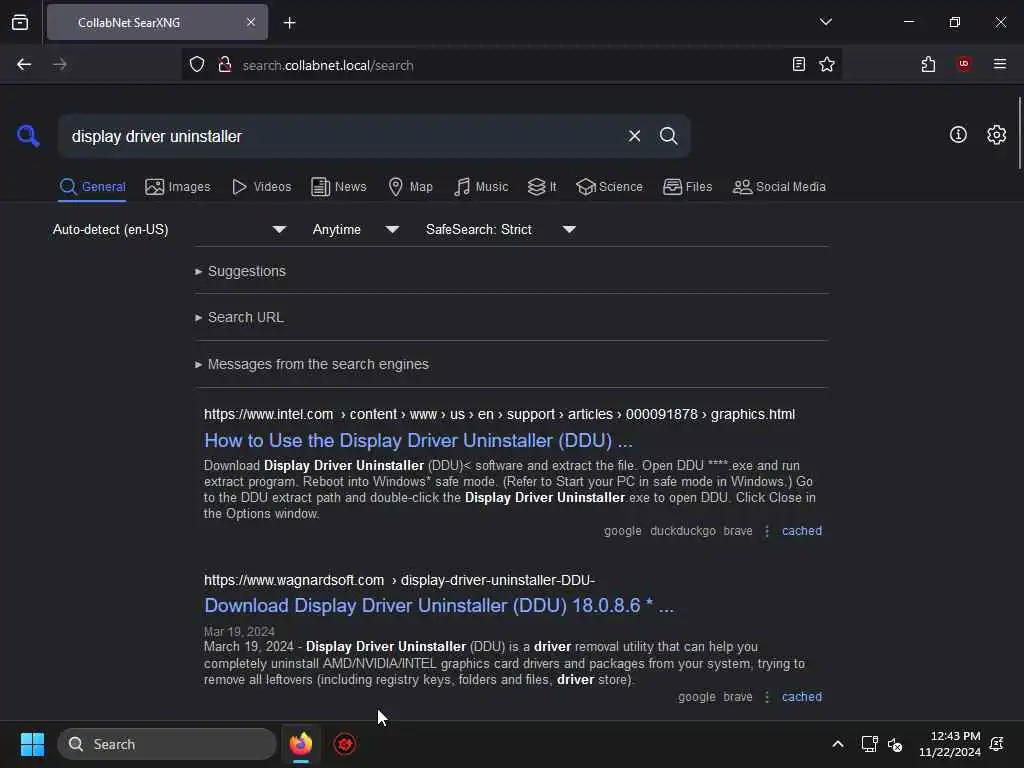Viewport: 1024px width, 768px height.
Task: Open Auto-detect (en-US) language dropdown
Action: pyautogui.click(x=170, y=229)
